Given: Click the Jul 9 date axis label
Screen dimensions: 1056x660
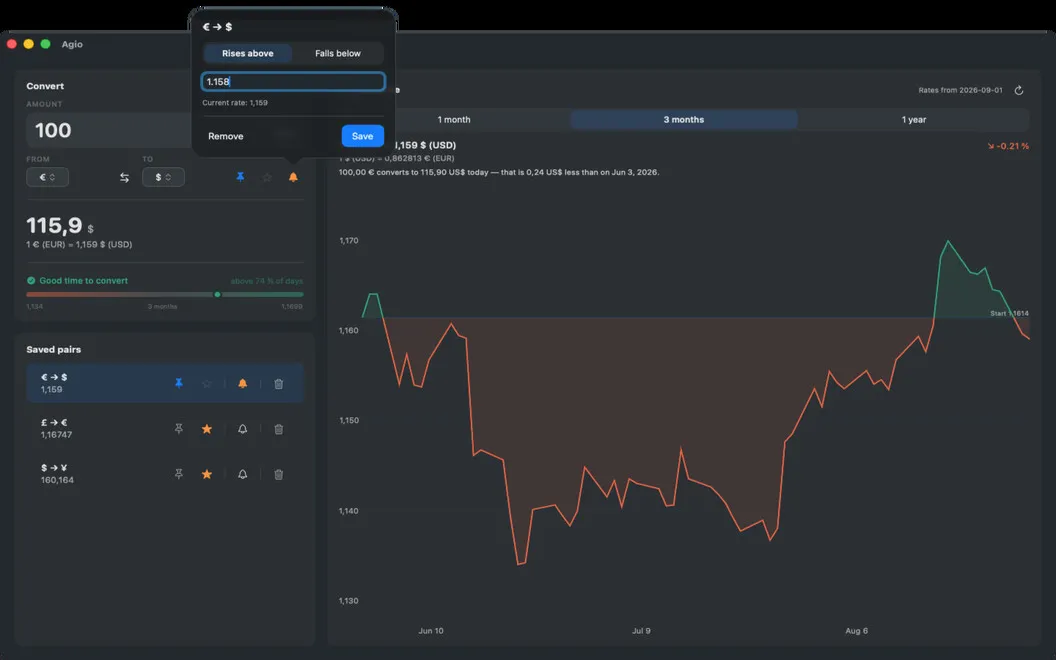Looking at the screenshot, I should pos(641,631).
